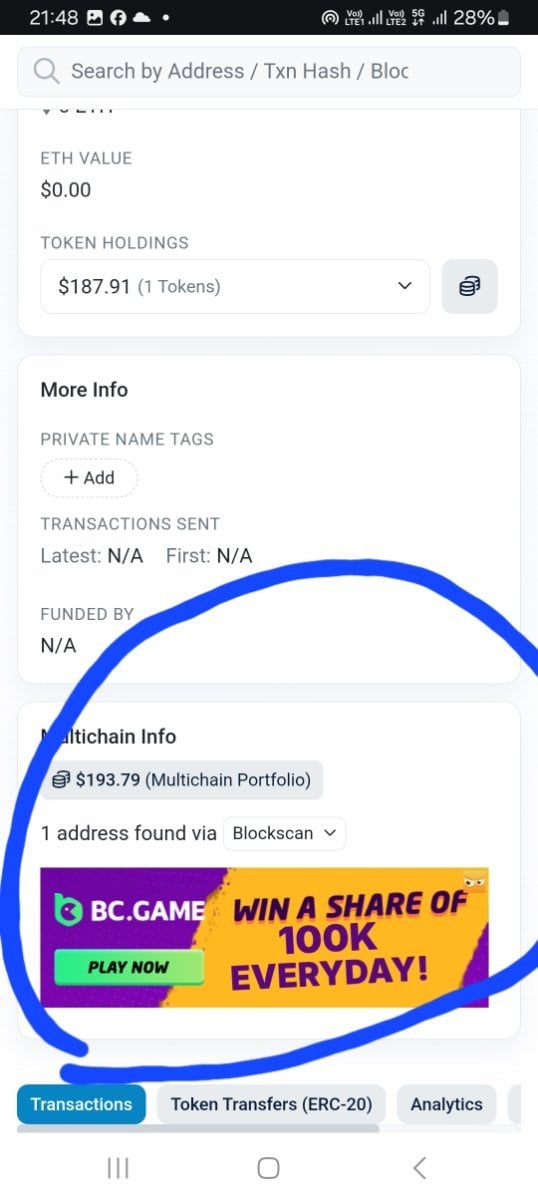
Task: Tap the coins icon beside Multichain Portfolio
Action: point(61,779)
